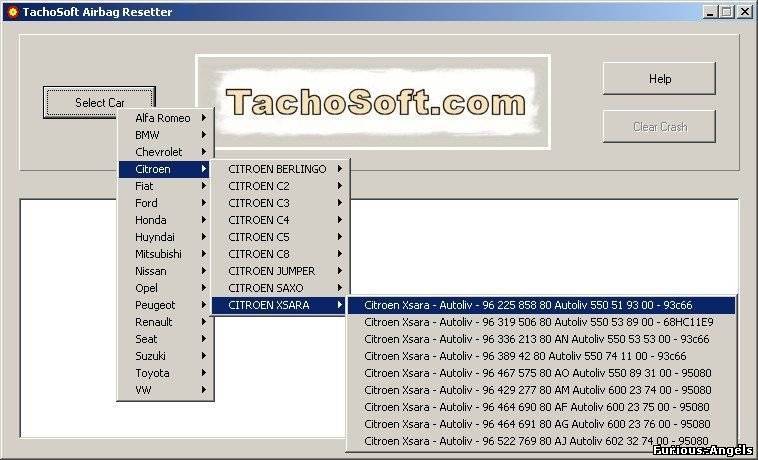Click the TachoSoft.com logo banner
This screenshot has height=460, width=758.
pos(373,102)
